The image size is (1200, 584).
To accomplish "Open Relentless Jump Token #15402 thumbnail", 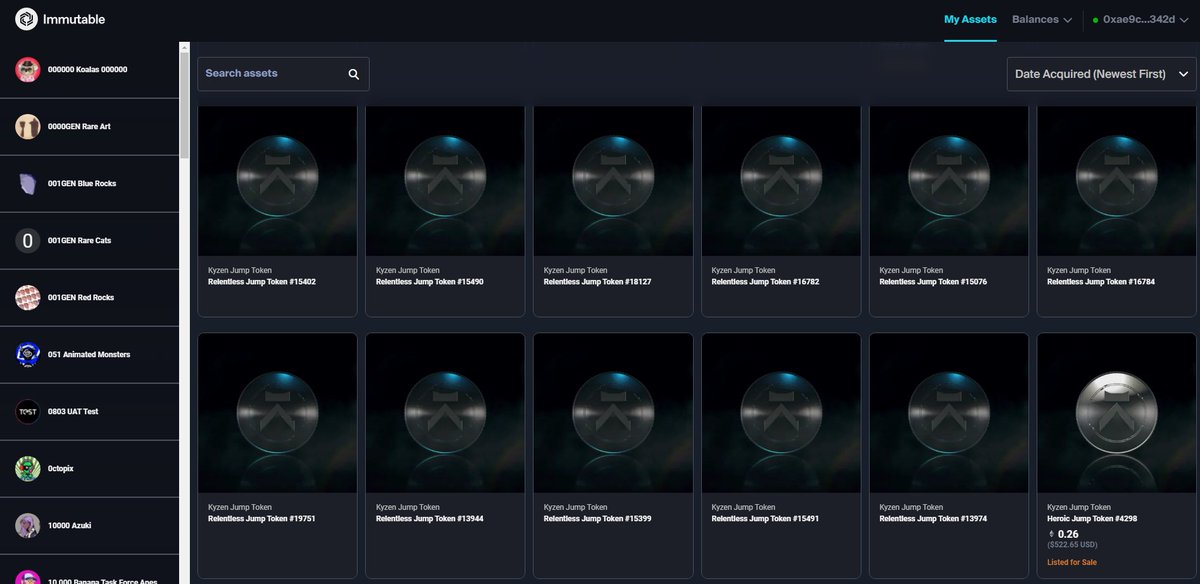I will 278,181.
